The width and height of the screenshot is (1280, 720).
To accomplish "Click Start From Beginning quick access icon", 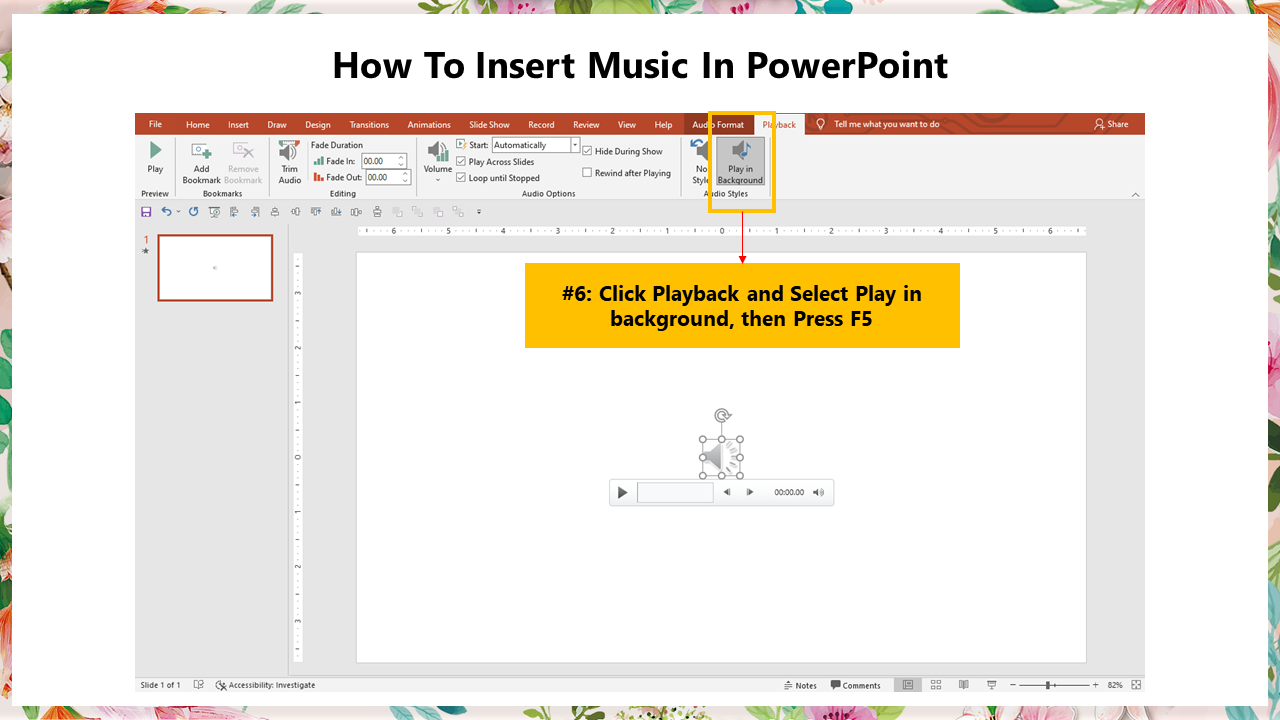I will pos(213,212).
